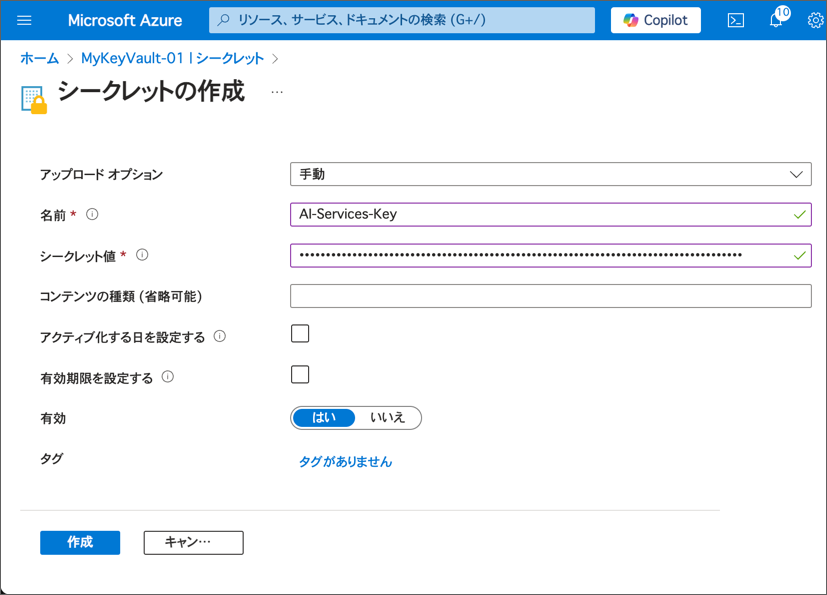This screenshot has height=595, width=827.
Task: Show info for 有効期限を設定する
Action: point(168,377)
